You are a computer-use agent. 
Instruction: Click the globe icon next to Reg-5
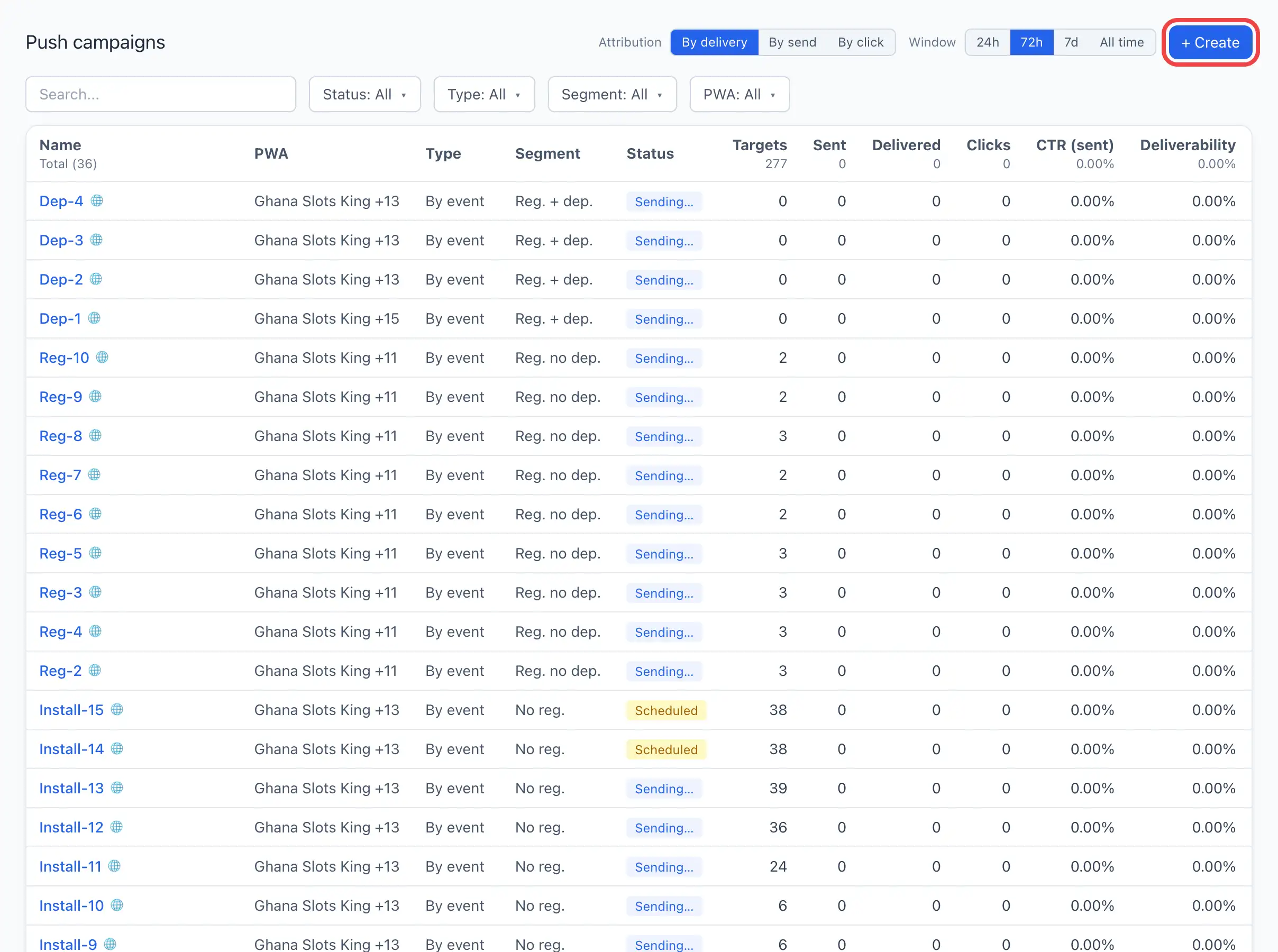[96, 553]
